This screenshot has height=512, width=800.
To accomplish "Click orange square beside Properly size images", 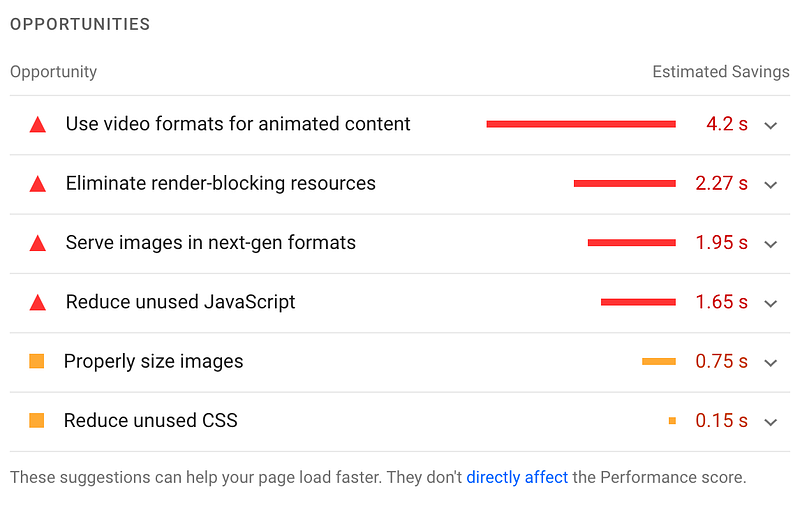I will point(37,361).
